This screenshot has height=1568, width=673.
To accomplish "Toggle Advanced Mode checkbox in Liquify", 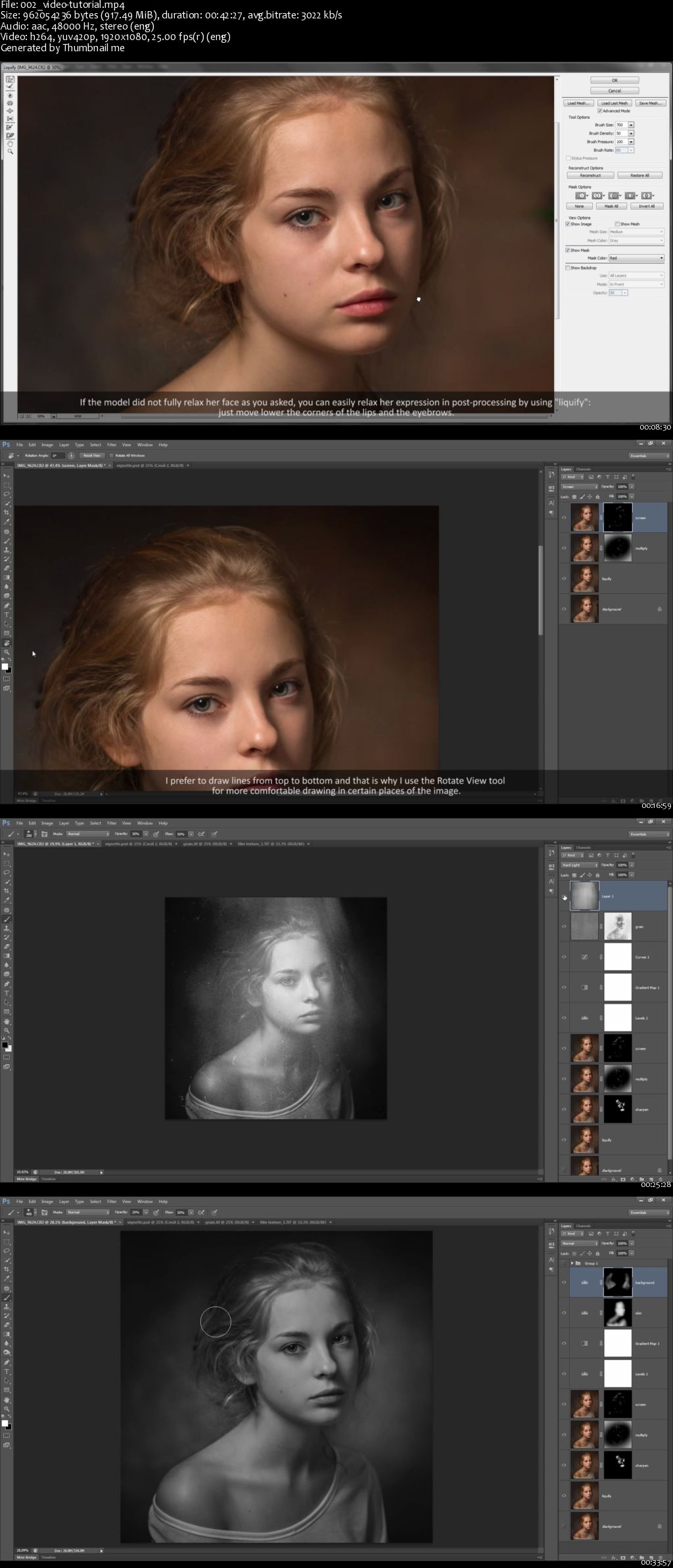I will click(x=600, y=111).
